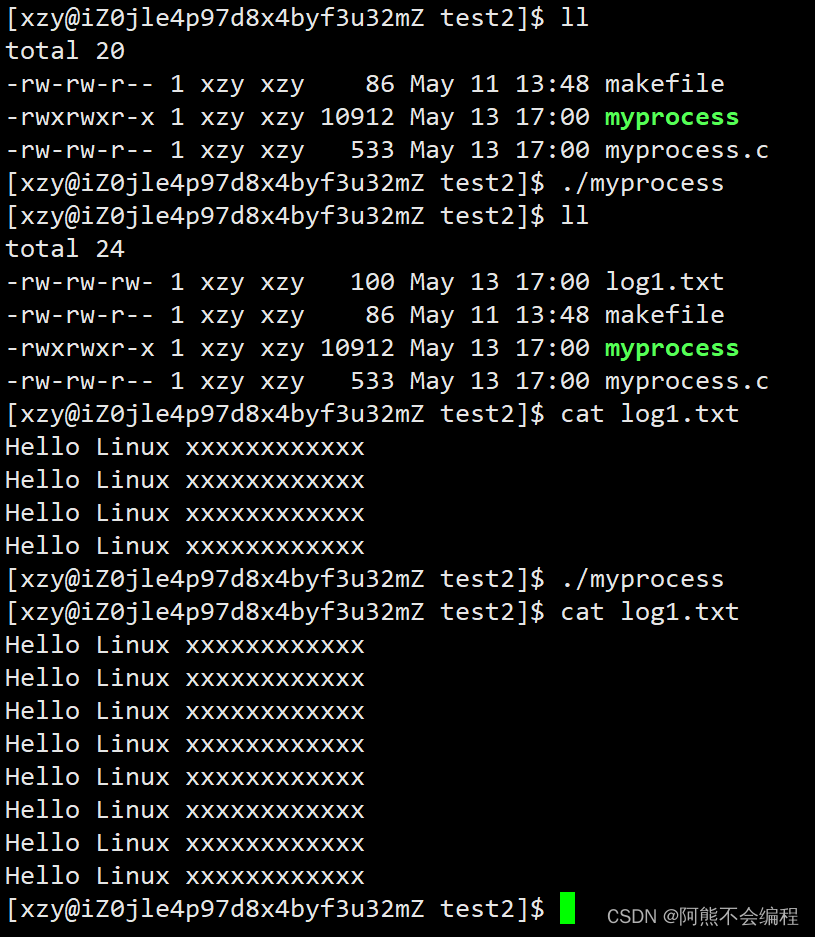Click myprocess.c in the second listing

(x=687, y=381)
